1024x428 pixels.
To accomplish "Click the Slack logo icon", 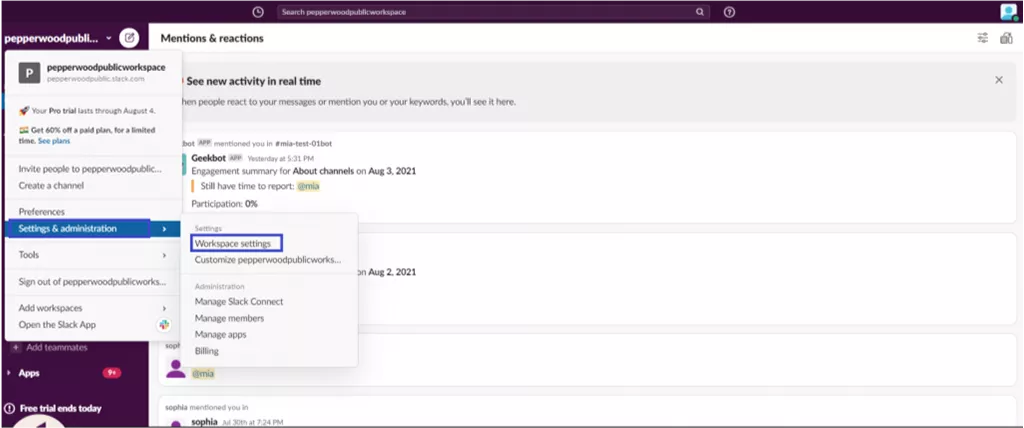I will [x=164, y=325].
